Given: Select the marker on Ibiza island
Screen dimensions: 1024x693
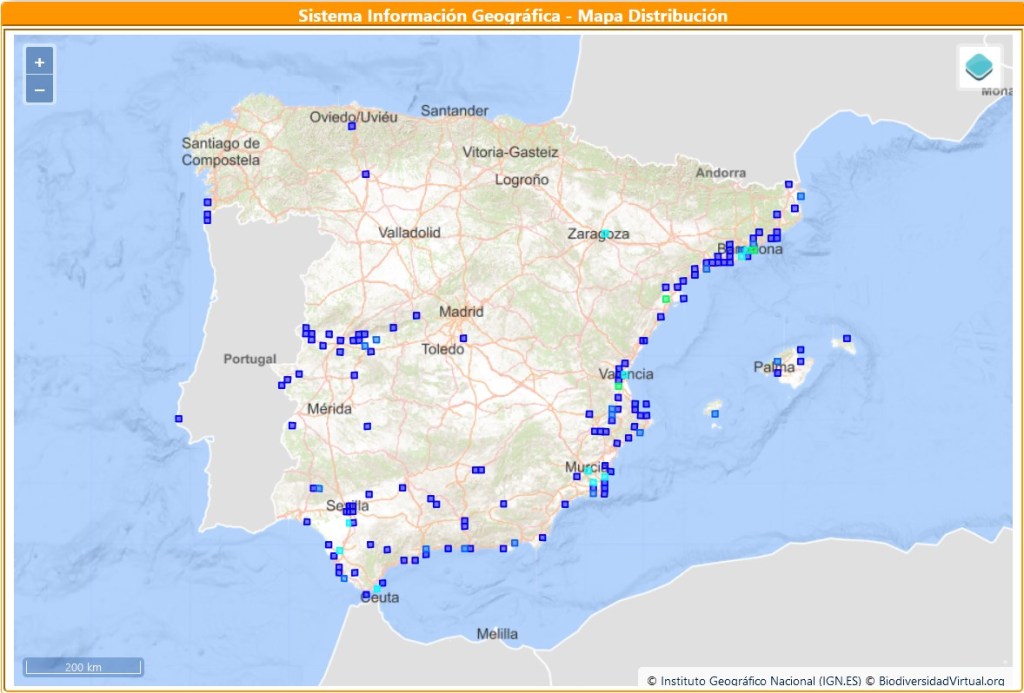Looking at the screenshot, I should point(715,412).
